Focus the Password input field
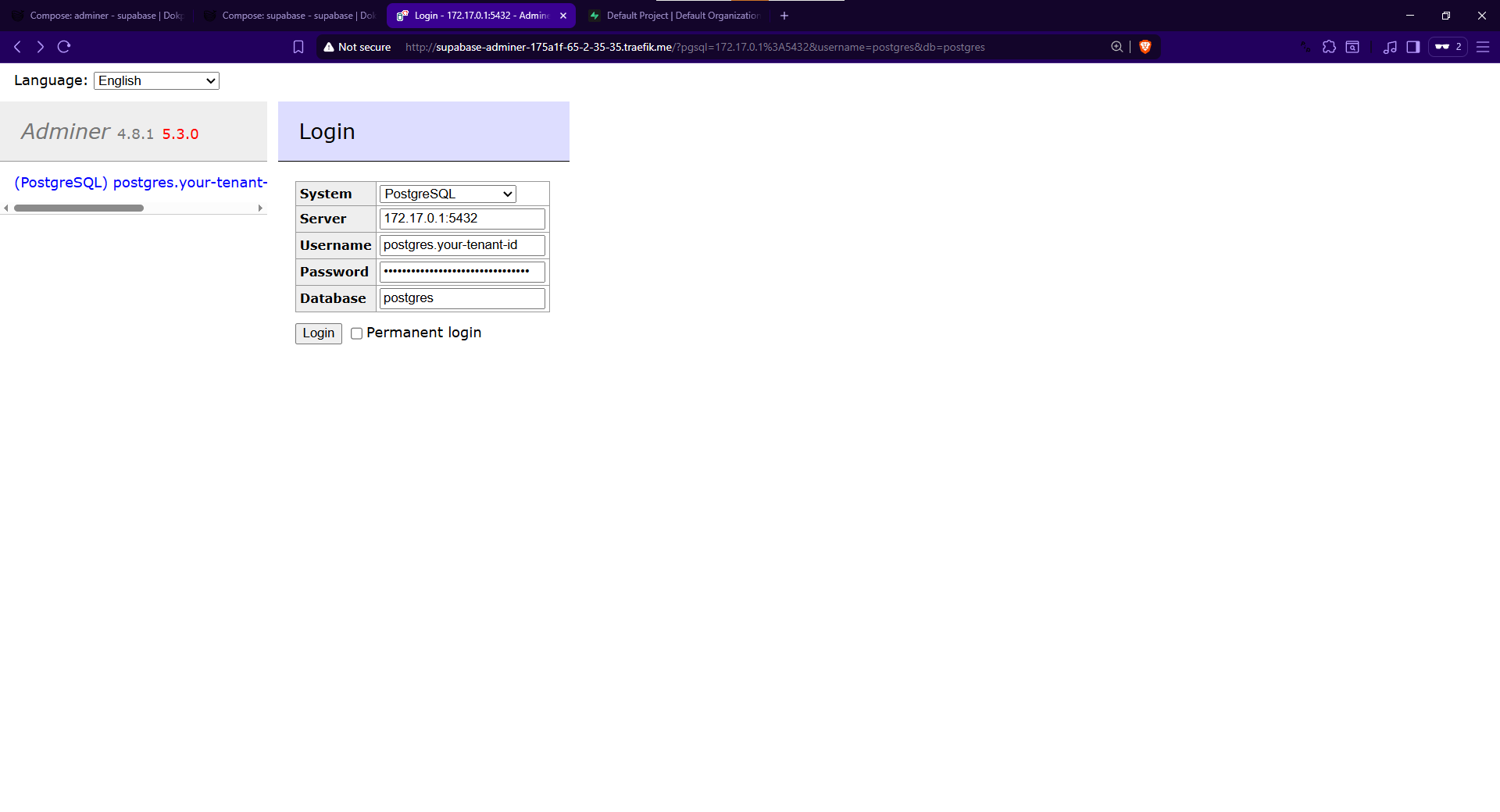 (462, 272)
